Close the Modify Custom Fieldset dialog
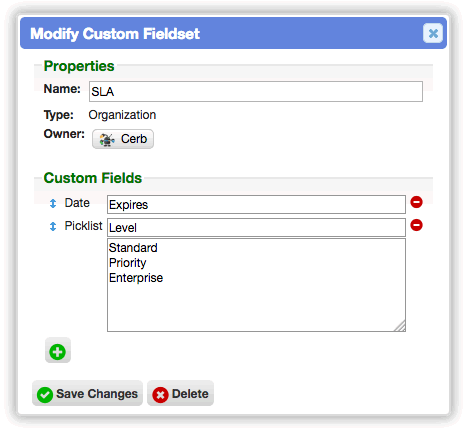Image resolution: width=472 pixels, height=439 pixels. [433, 33]
